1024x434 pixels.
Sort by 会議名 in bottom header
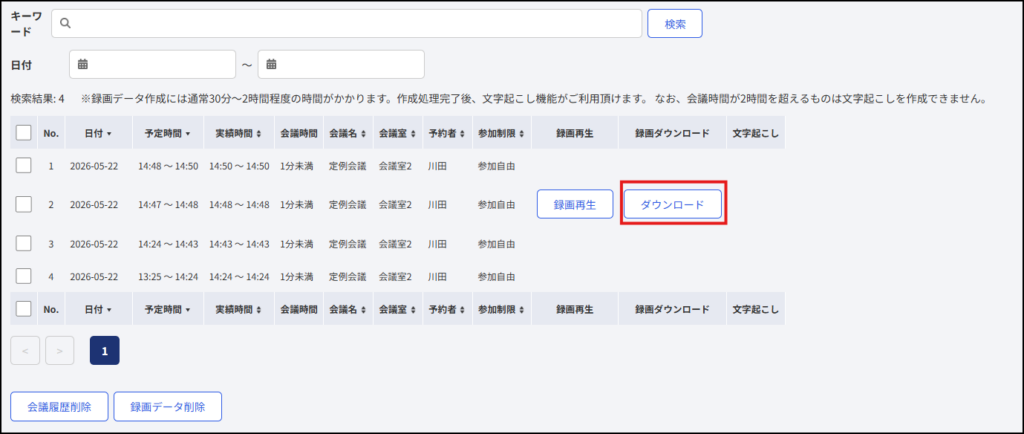pos(348,309)
